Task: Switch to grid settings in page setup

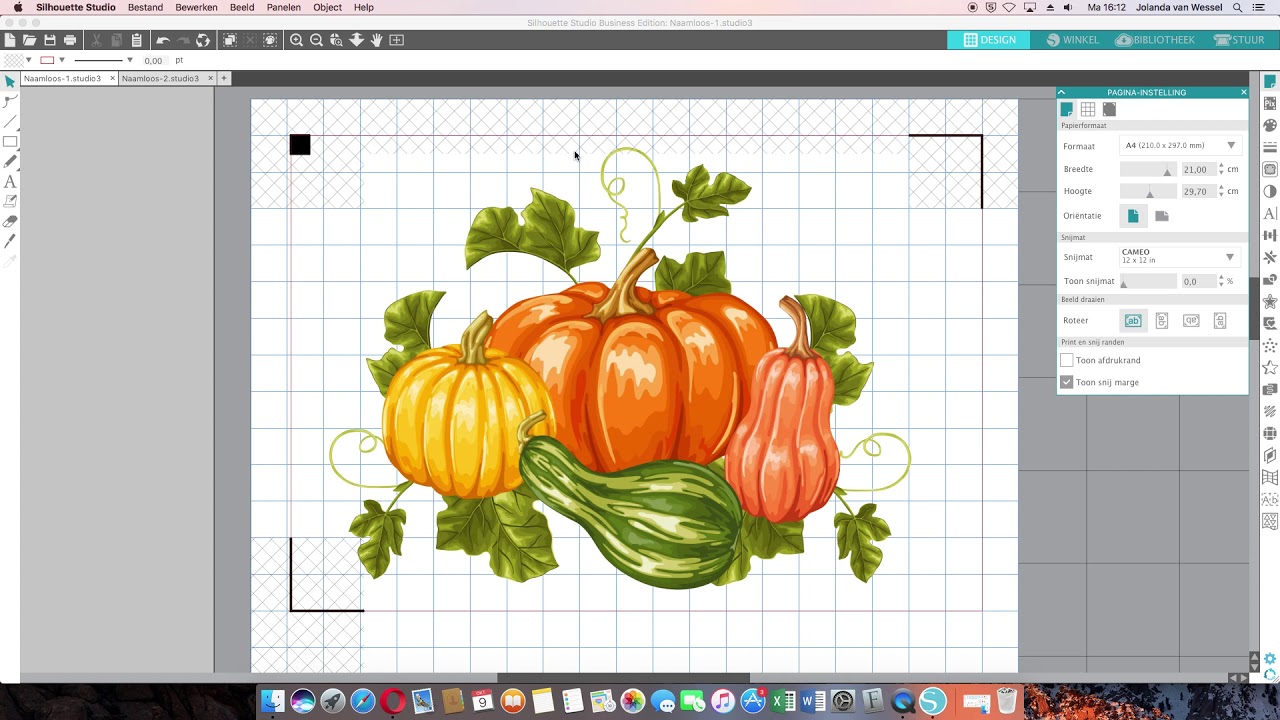Action: point(1088,110)
